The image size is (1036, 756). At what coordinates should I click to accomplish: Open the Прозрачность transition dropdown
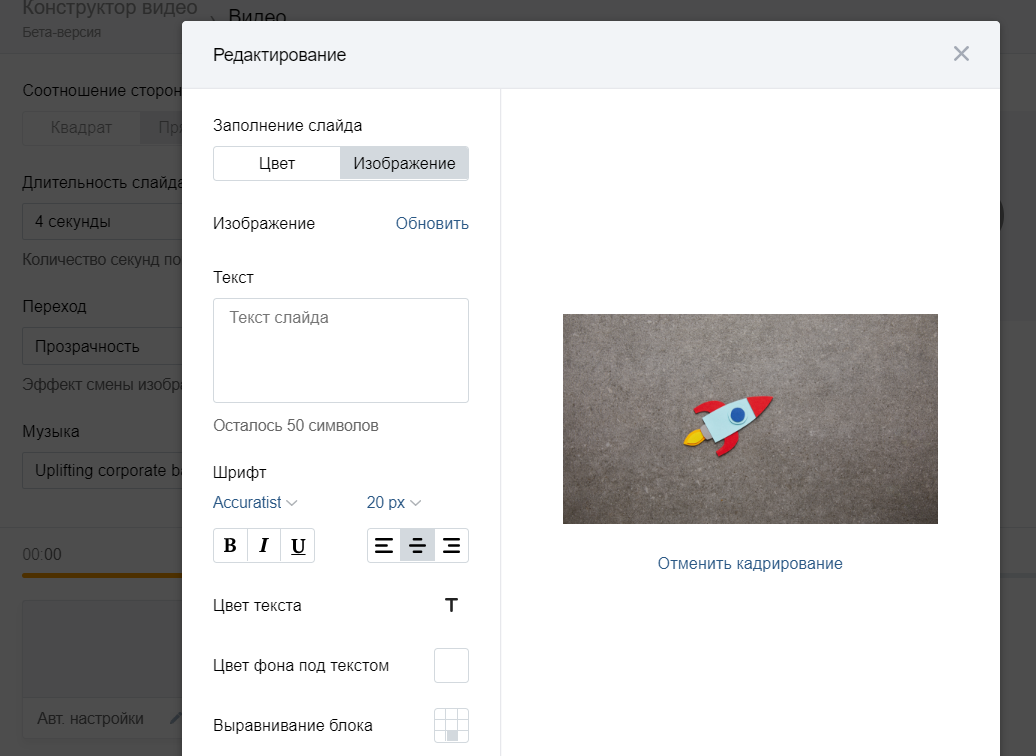pyautogui.click(x=100, y=347)
